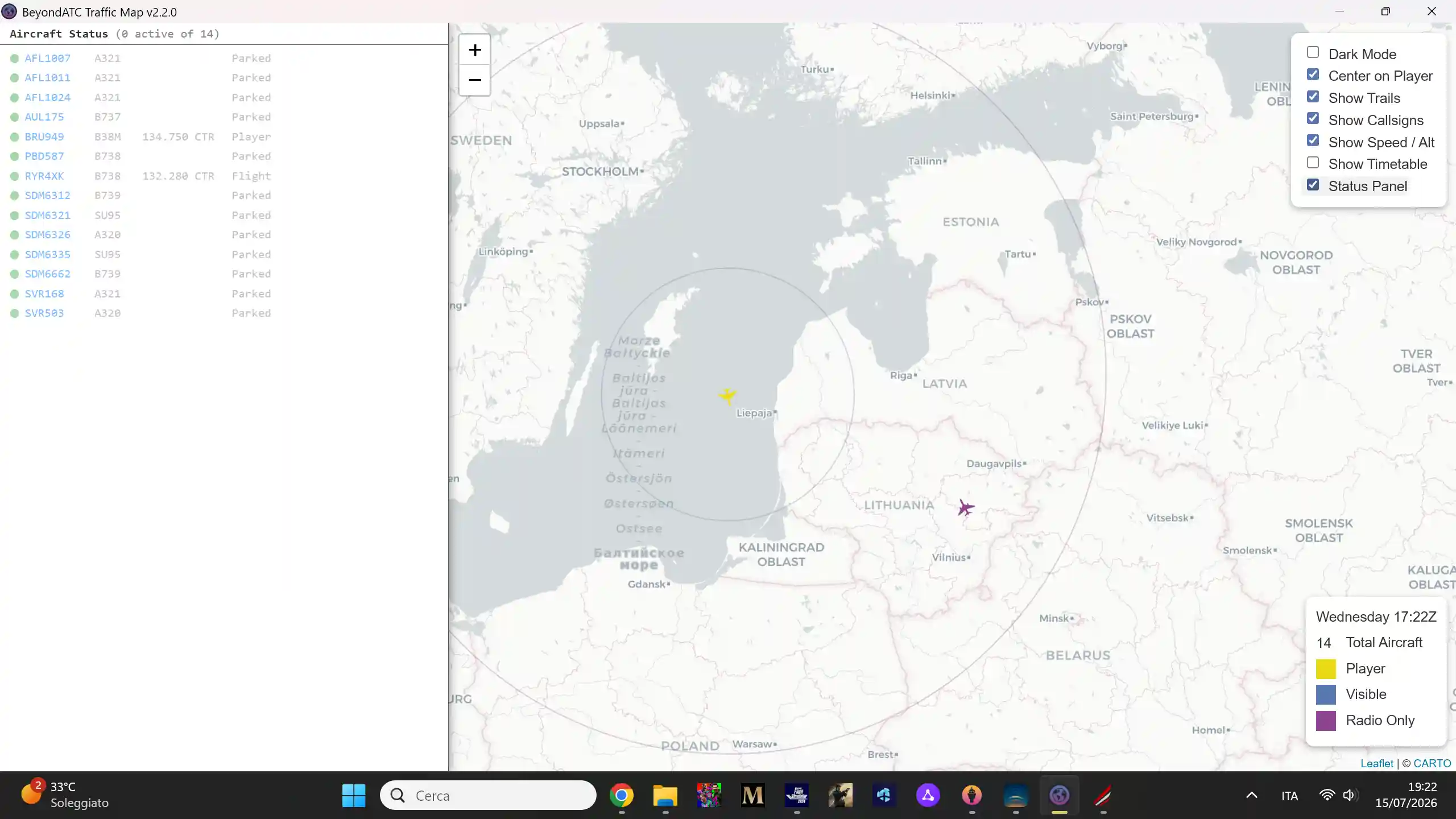The height and width of the screenshot is (819, 1456).
Task: Select callsign RYR4XK in aircraft list
Action: point(44,176)
